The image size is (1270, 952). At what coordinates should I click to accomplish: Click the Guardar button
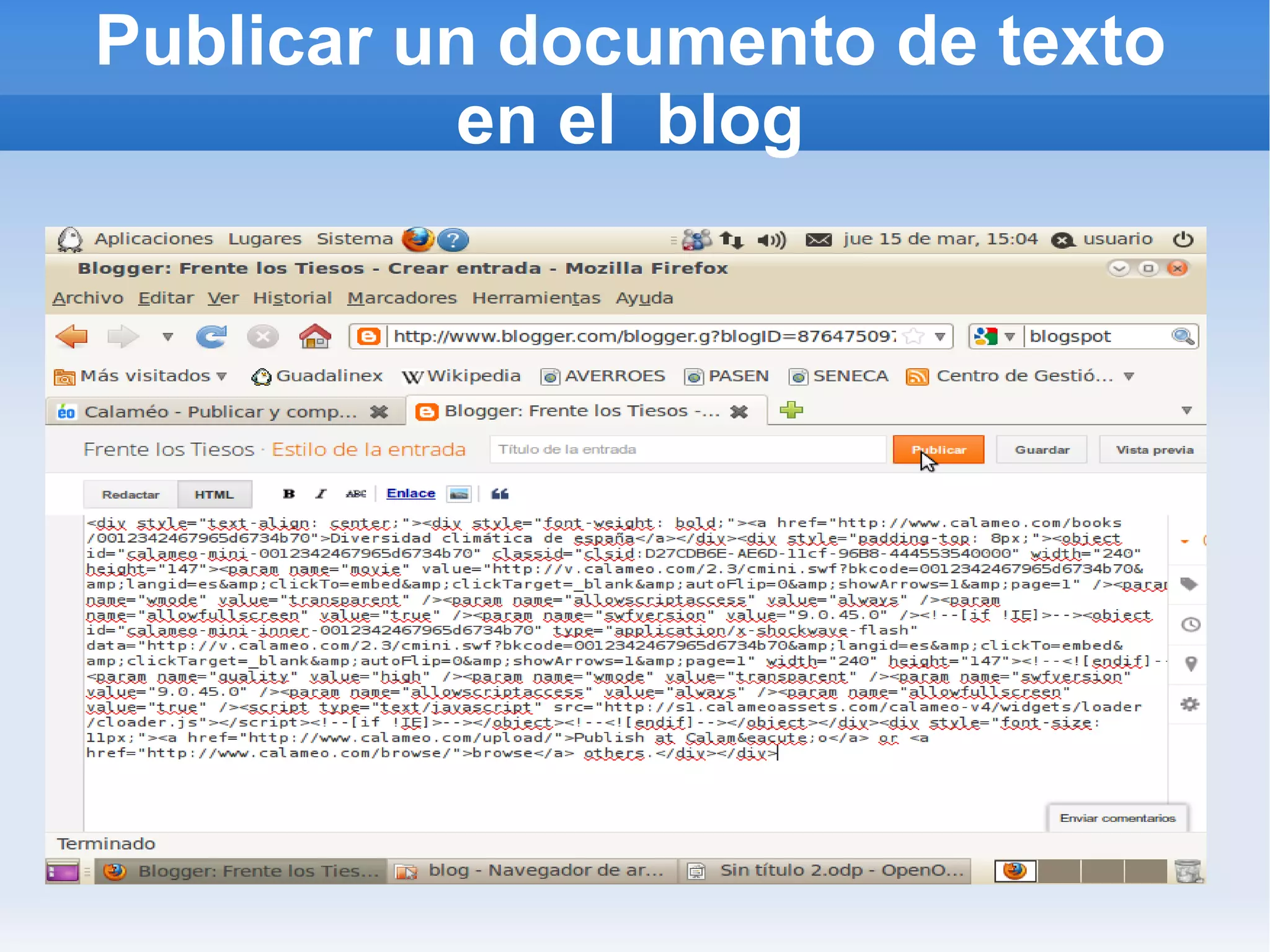1042,450
